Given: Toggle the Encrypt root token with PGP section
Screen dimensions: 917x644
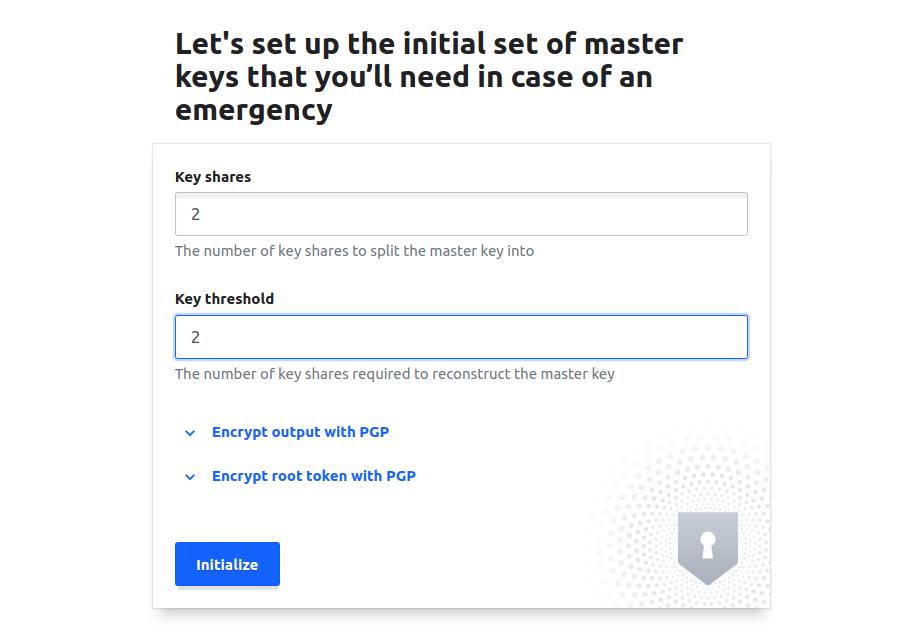Looking at the screenshot, I should pos(313,477).
